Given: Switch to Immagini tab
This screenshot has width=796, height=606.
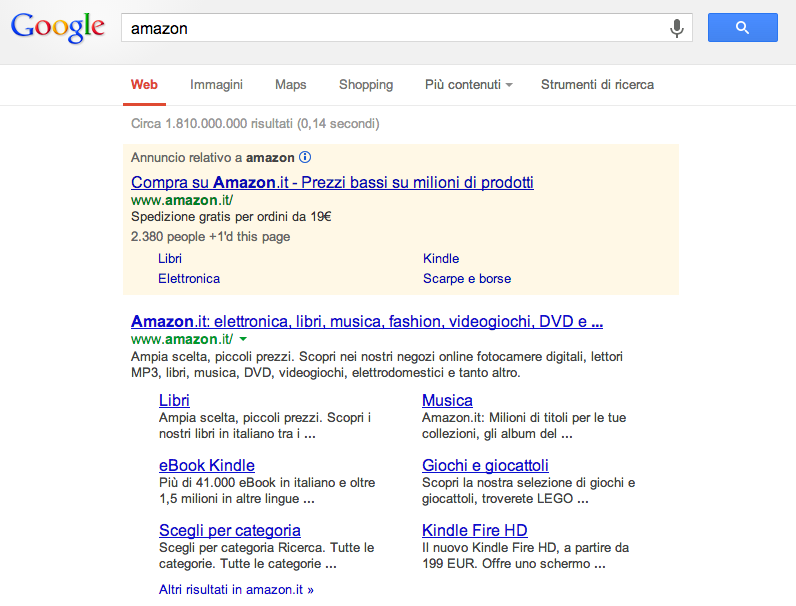Looking at the screenshot, I should click(x=216, y=84).
